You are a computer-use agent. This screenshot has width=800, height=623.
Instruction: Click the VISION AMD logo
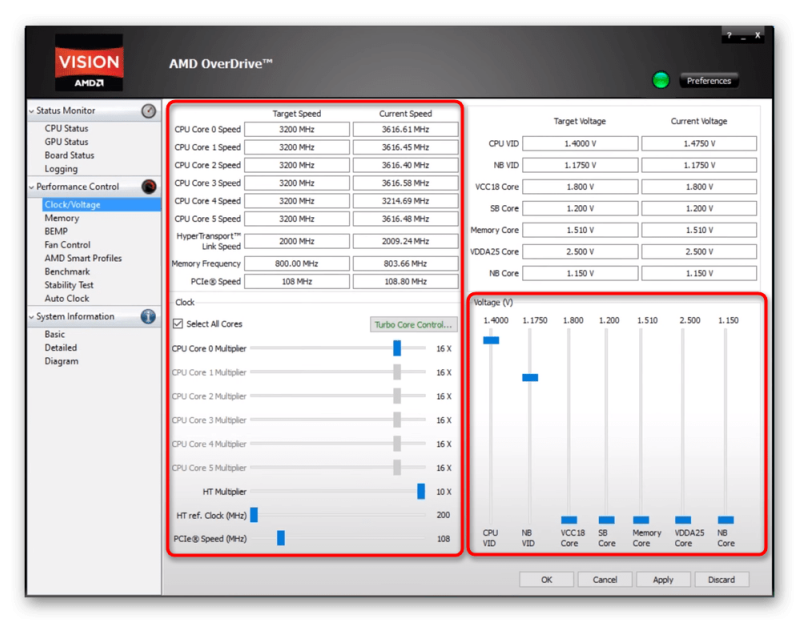89,62
